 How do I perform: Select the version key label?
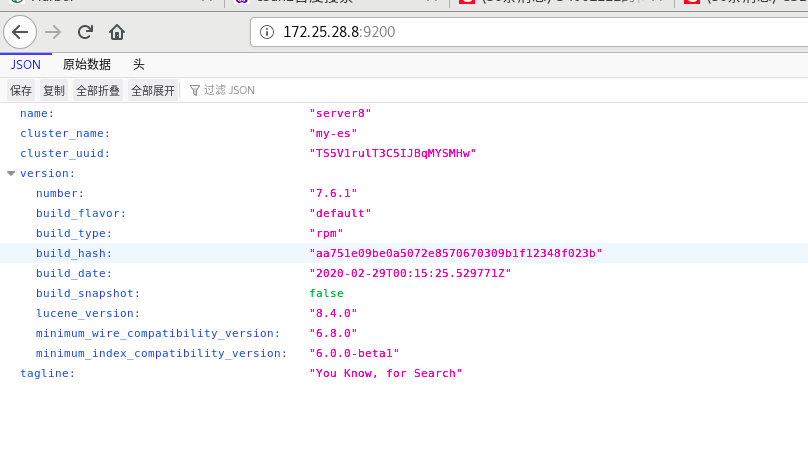(x=47, y=173)
